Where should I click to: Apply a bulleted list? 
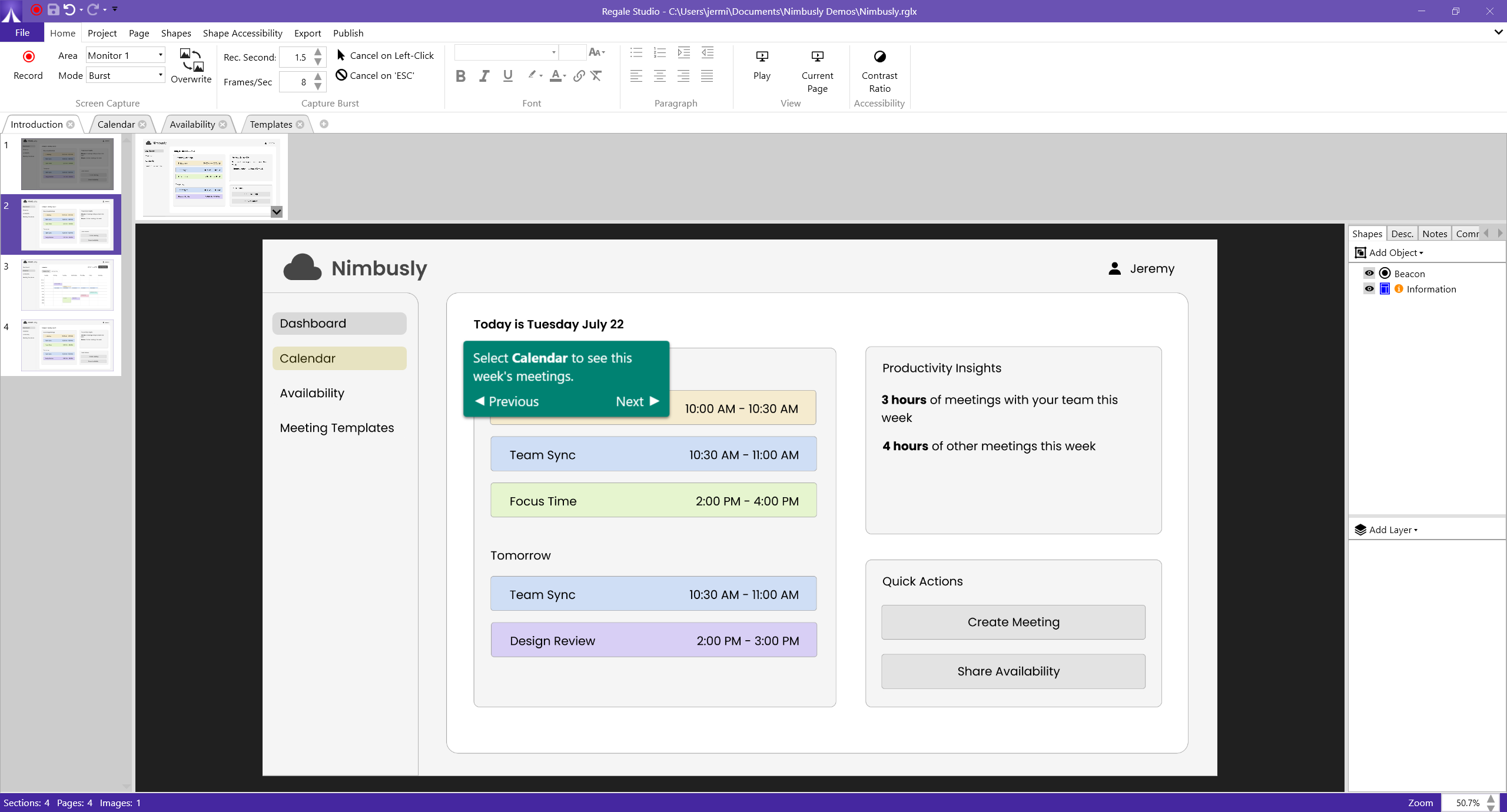(635, 52)
